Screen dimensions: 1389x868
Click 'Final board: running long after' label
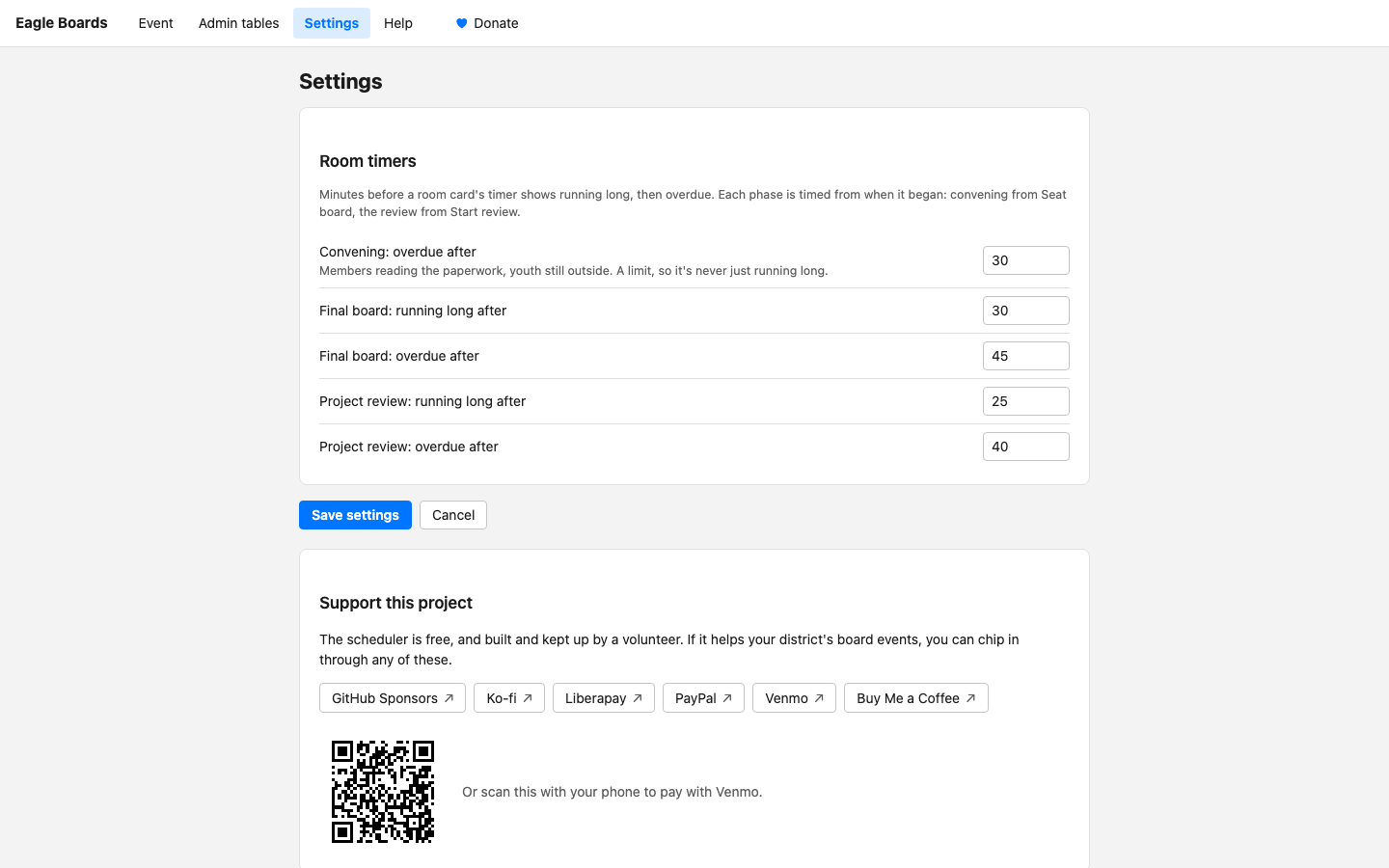click(x=413, y=311)
